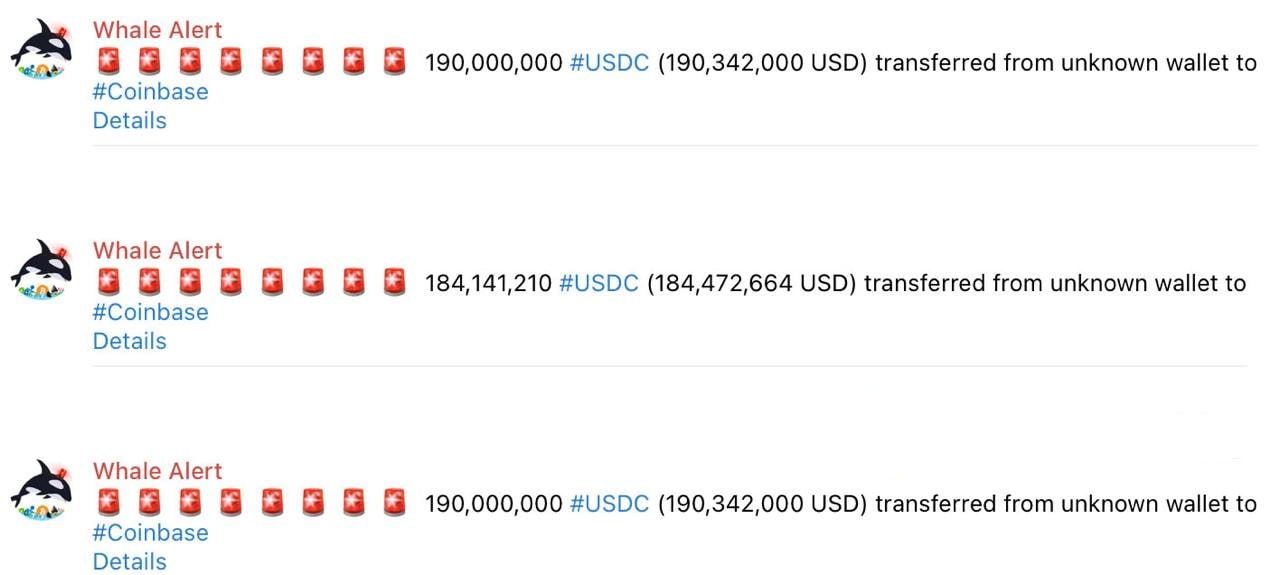
Task: Open the Details link of the top message
Action: [x=129, y=121]
